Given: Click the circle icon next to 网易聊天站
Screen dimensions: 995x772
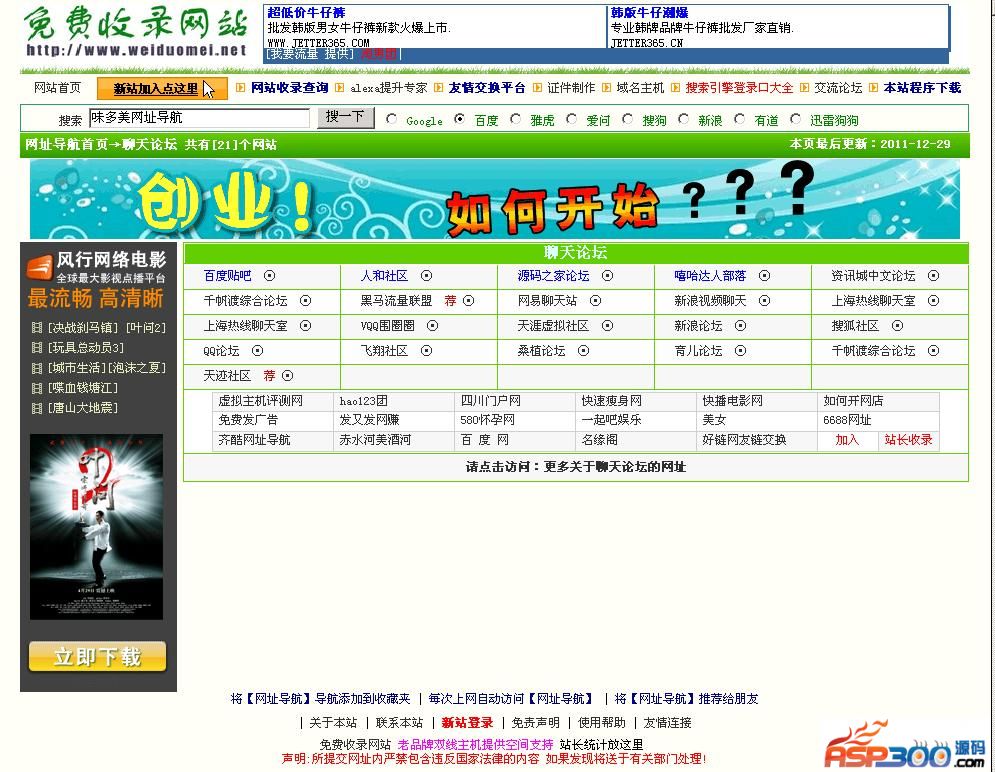Looking at the screenshot, I should tap(595, 301).
